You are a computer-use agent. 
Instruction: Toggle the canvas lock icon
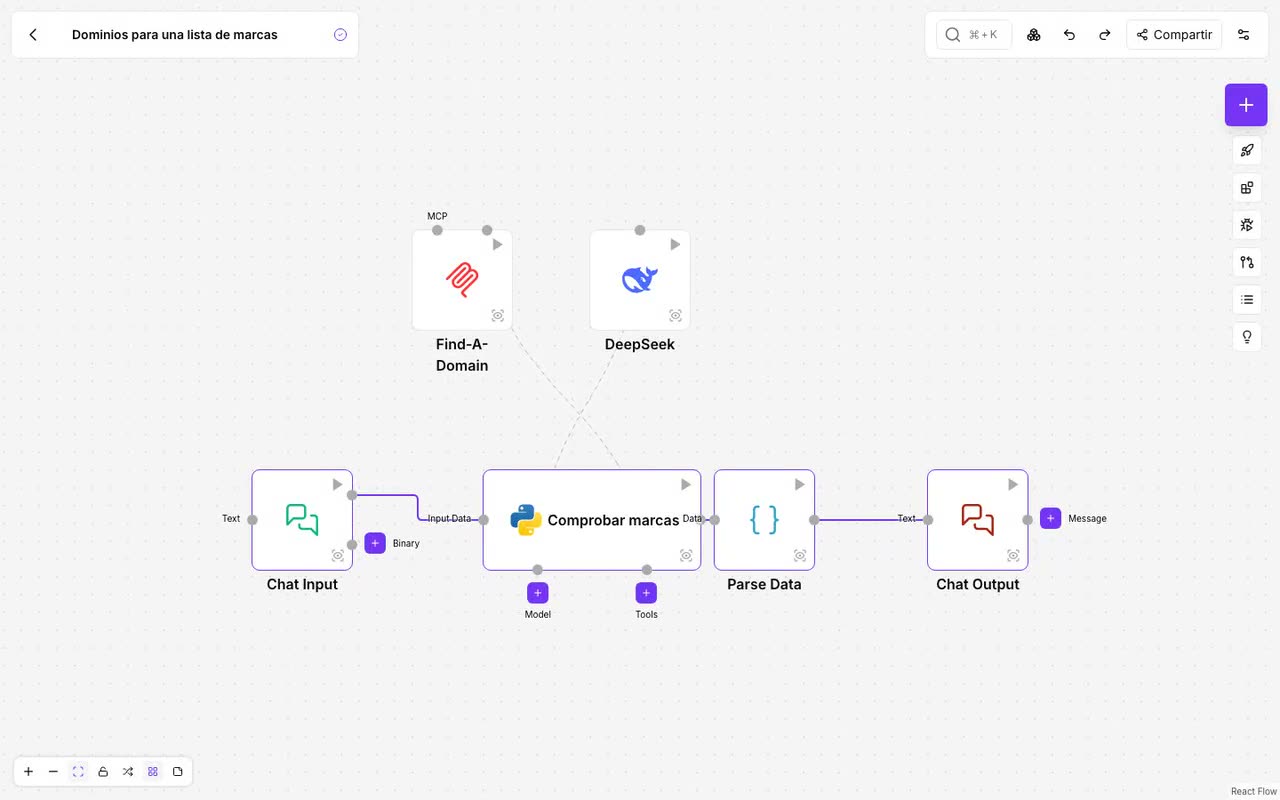click(x=103, y=772)
